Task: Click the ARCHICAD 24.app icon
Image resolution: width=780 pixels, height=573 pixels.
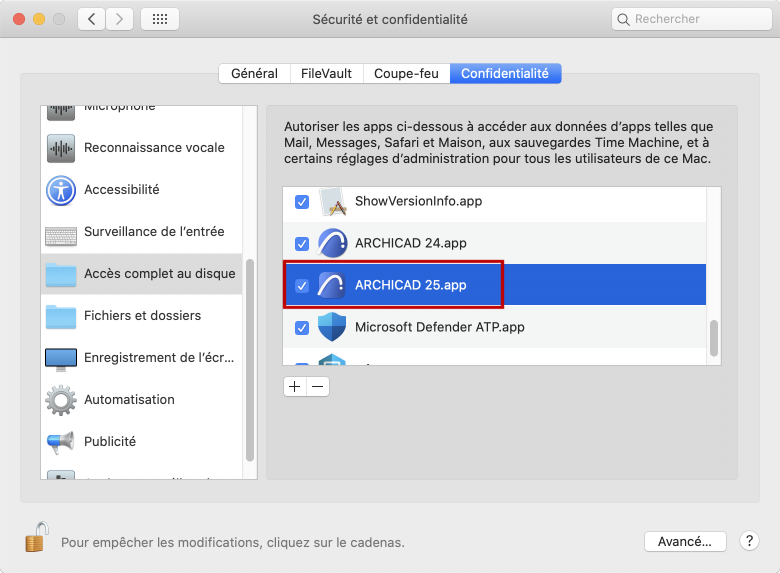Action: tap(332, 243)
